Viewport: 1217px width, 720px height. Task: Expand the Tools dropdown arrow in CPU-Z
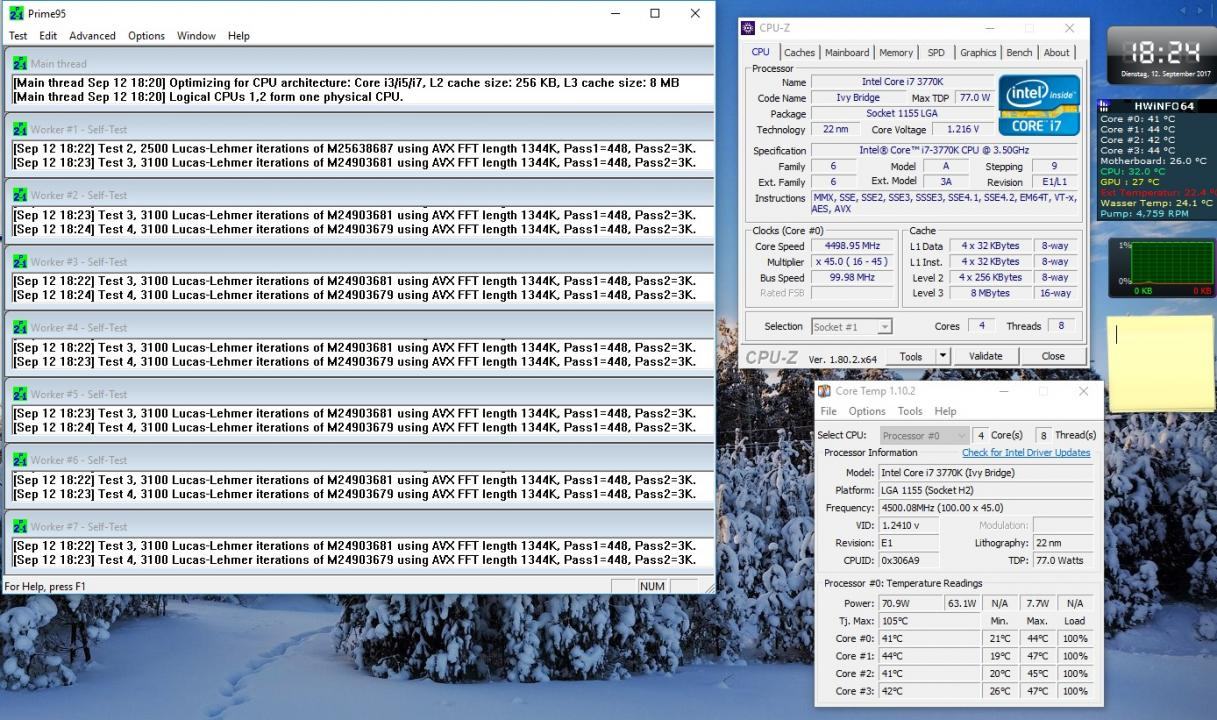pos(942,356)
